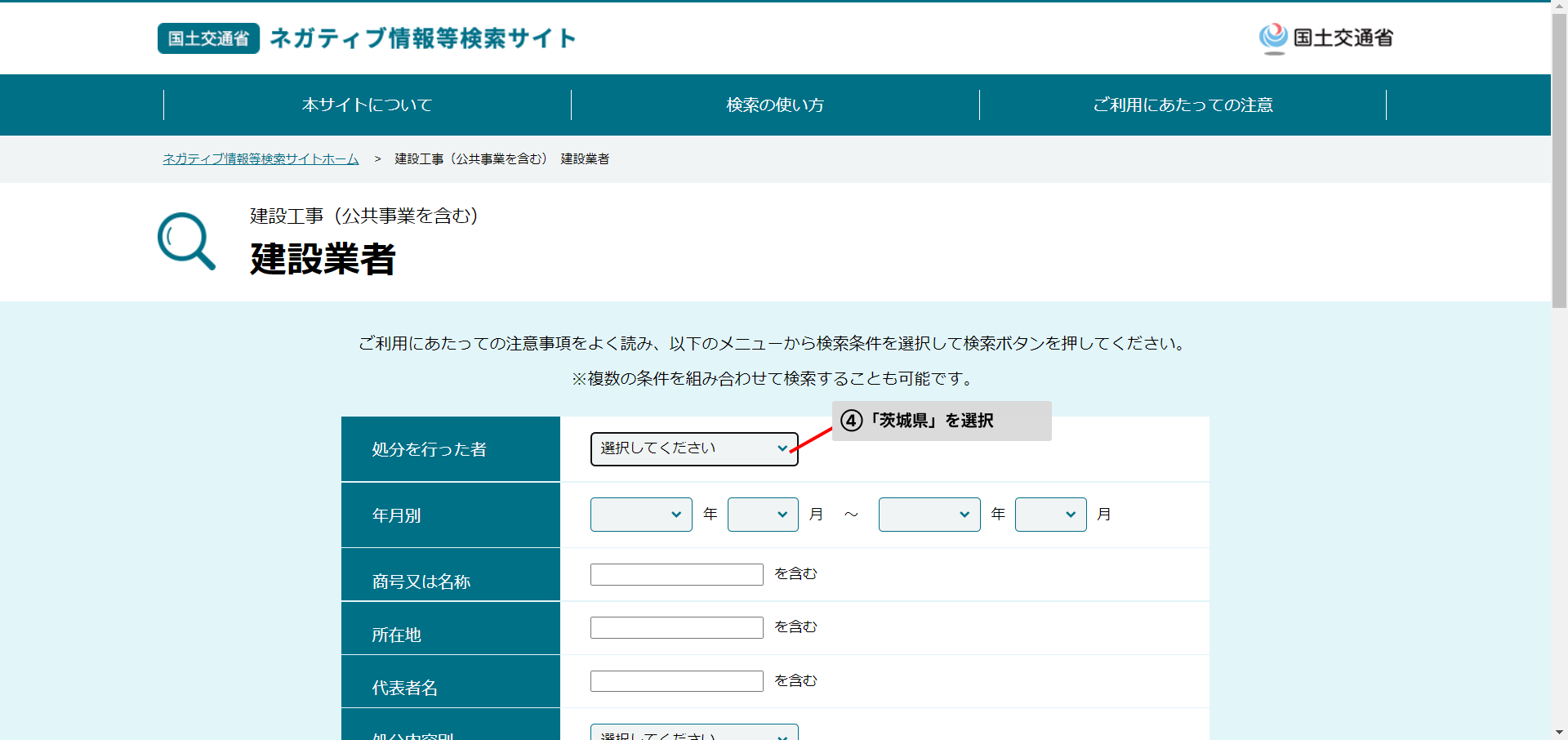Click the 処分を行った者 row label
1568x740 pixels.
pos(429,449)
